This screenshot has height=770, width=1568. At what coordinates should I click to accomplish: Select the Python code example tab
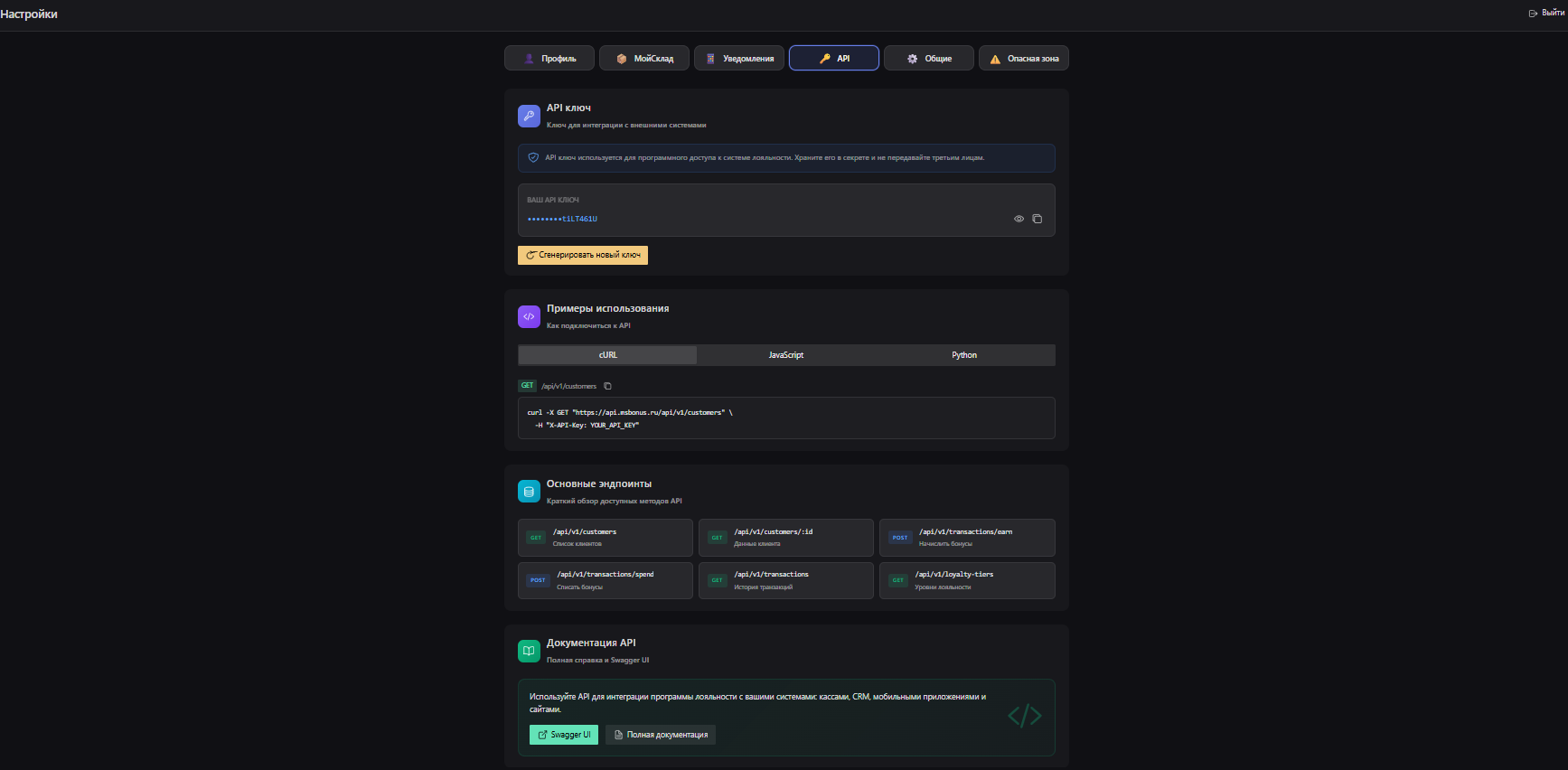coord(964,355)
